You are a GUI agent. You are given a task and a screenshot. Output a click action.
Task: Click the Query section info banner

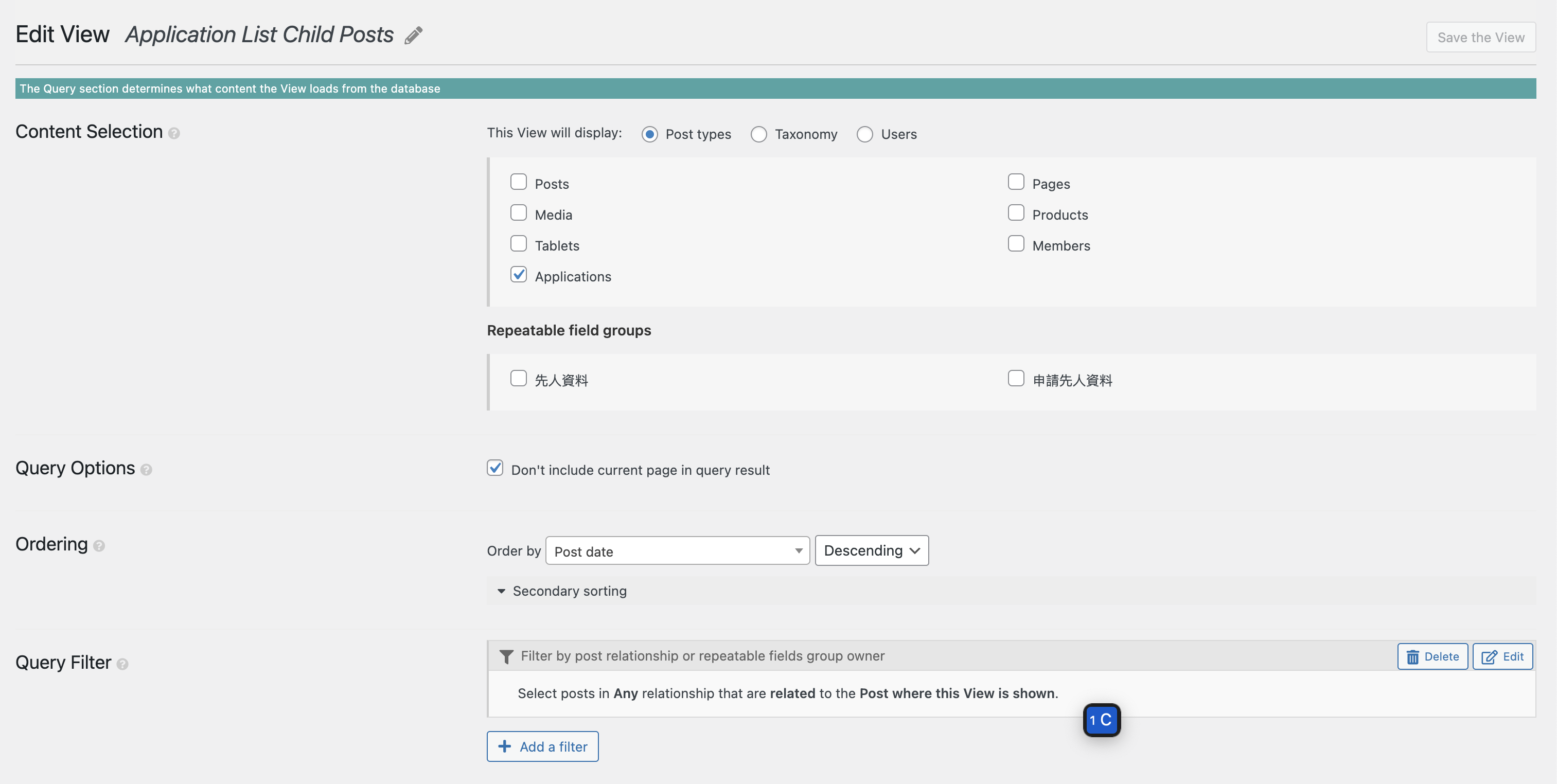pyautogui.click(x=775, y=88)
